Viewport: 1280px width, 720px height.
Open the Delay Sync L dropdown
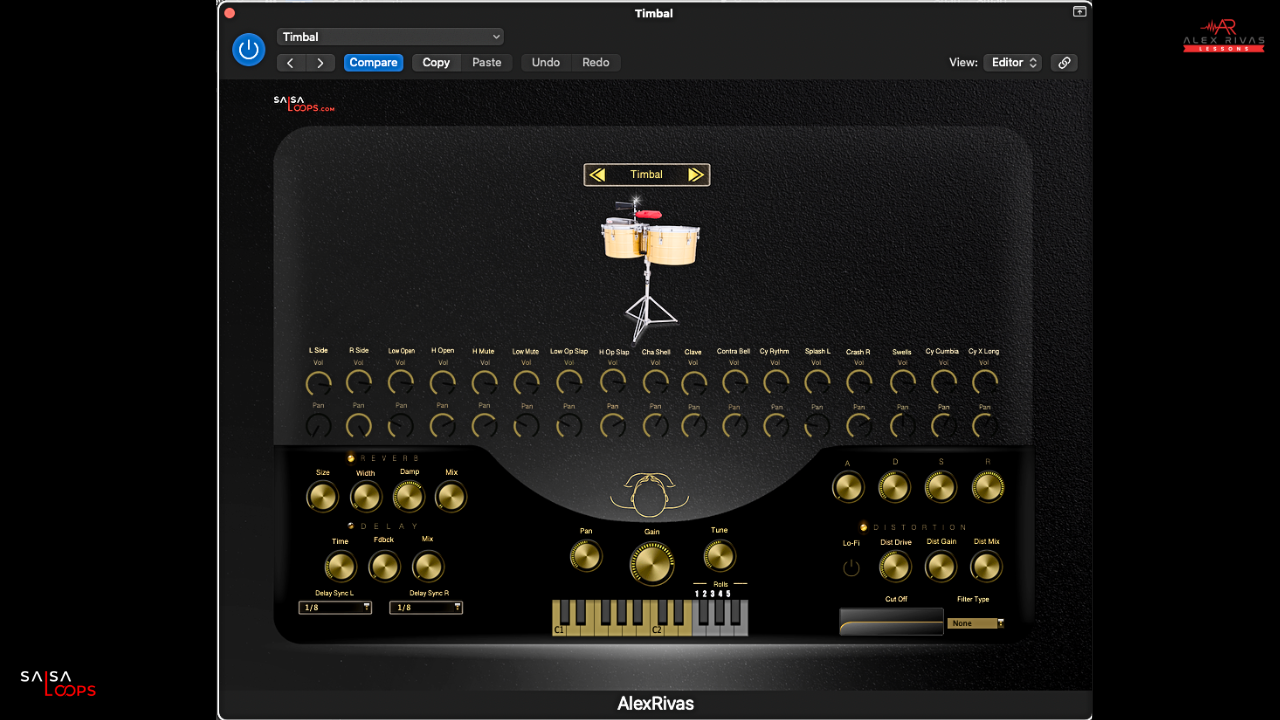335,607
